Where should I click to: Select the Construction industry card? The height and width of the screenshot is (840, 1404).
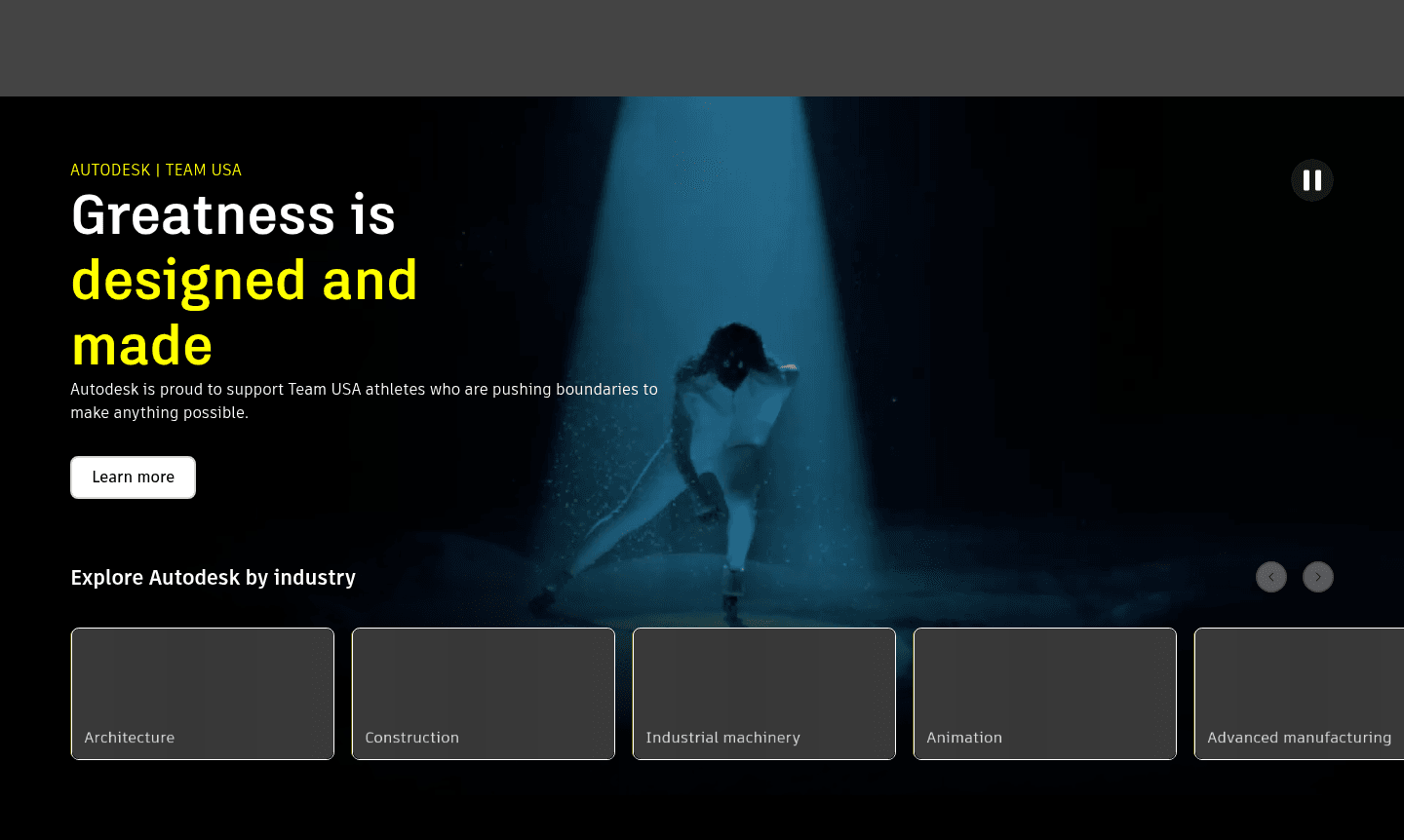[x=484, y=694]
